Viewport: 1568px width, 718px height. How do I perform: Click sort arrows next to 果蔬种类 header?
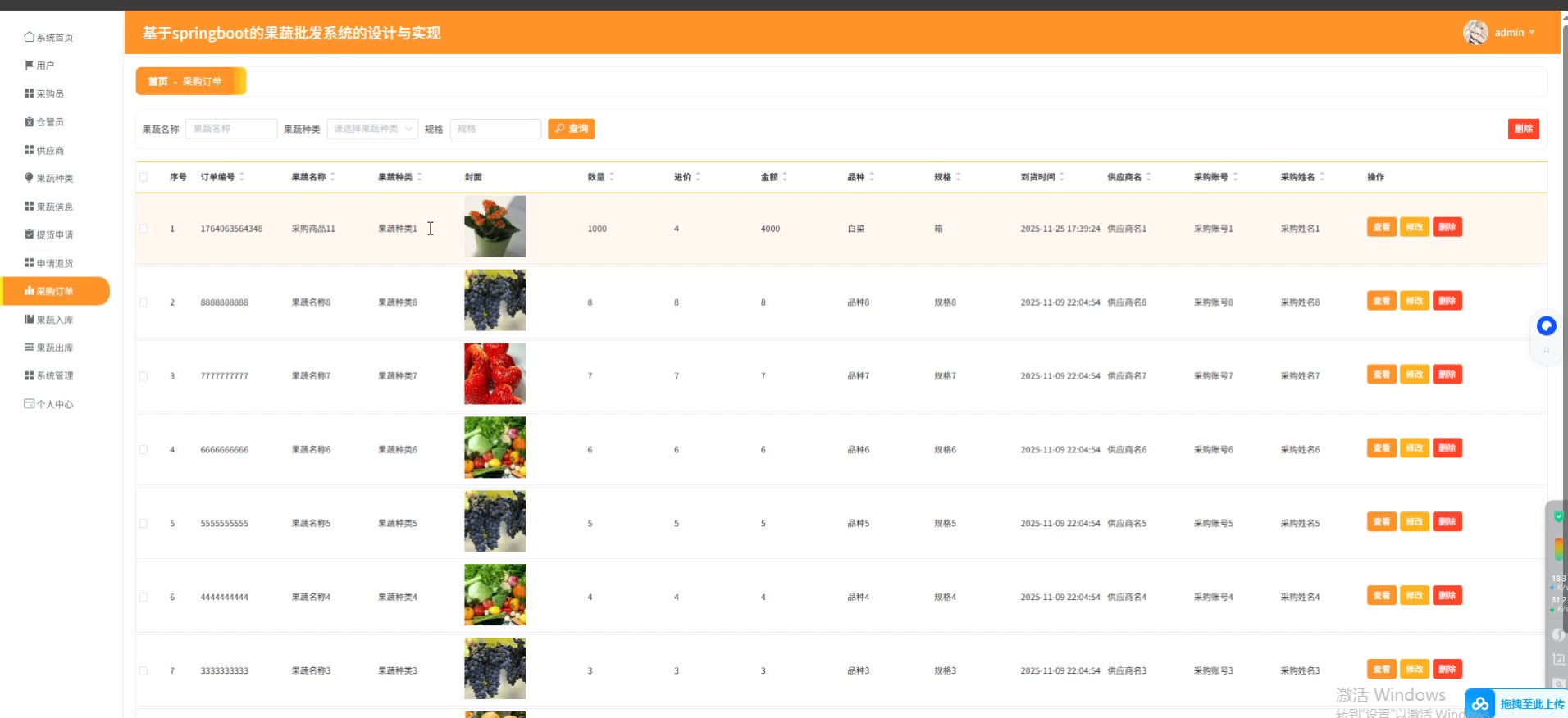(420, 177)
